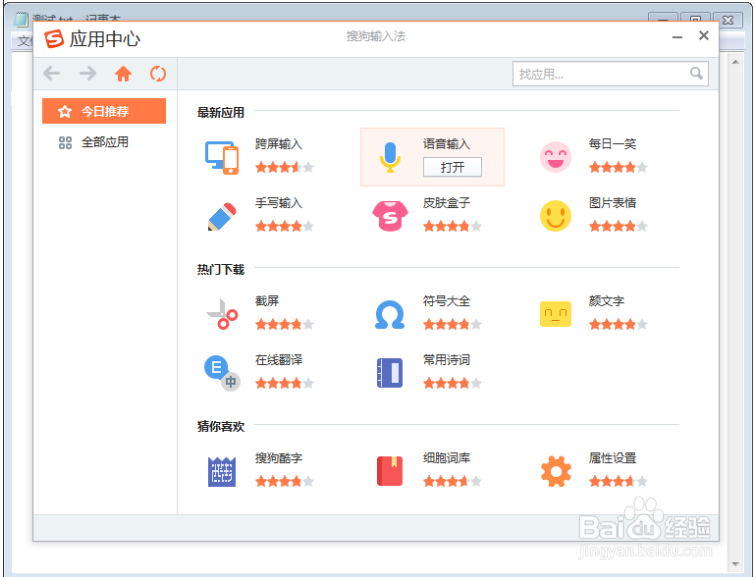This screenshot has height=577, width=755.
Task: Open the 跨屏输入 cross-screen app icon
Action: pos(221,157)
